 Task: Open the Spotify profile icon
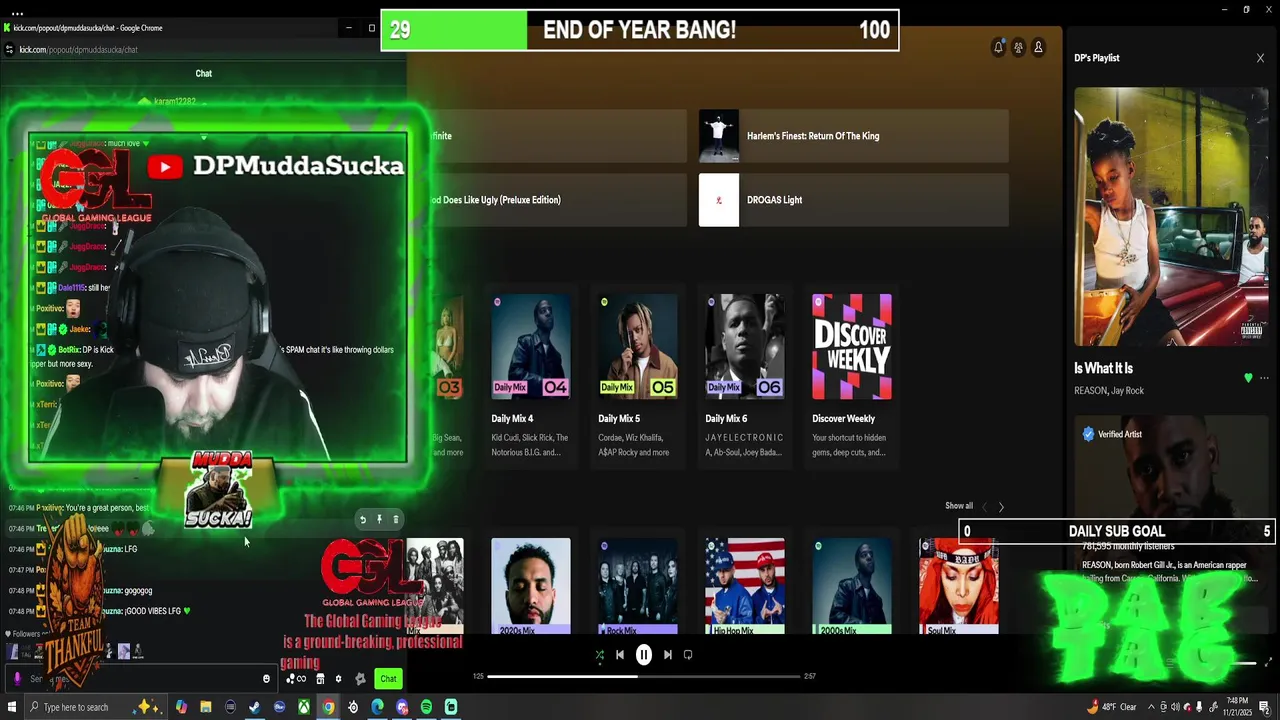point(1038,47)
